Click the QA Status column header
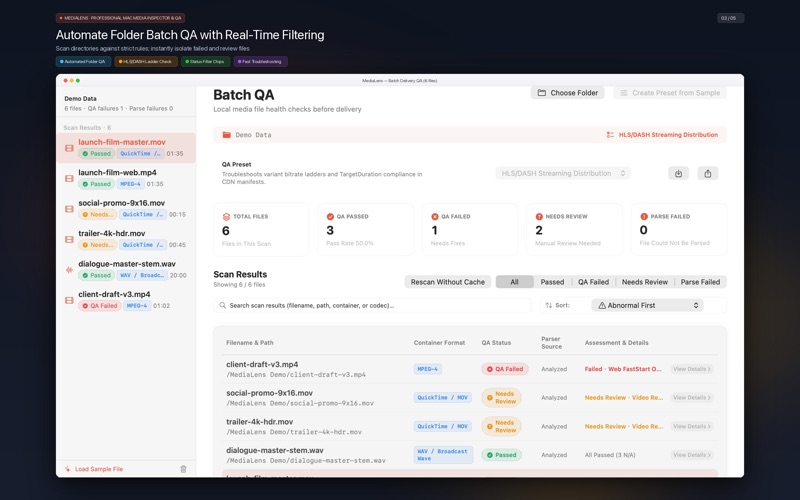The height and width of the screenshot is (500, 800). click(496, 343)
